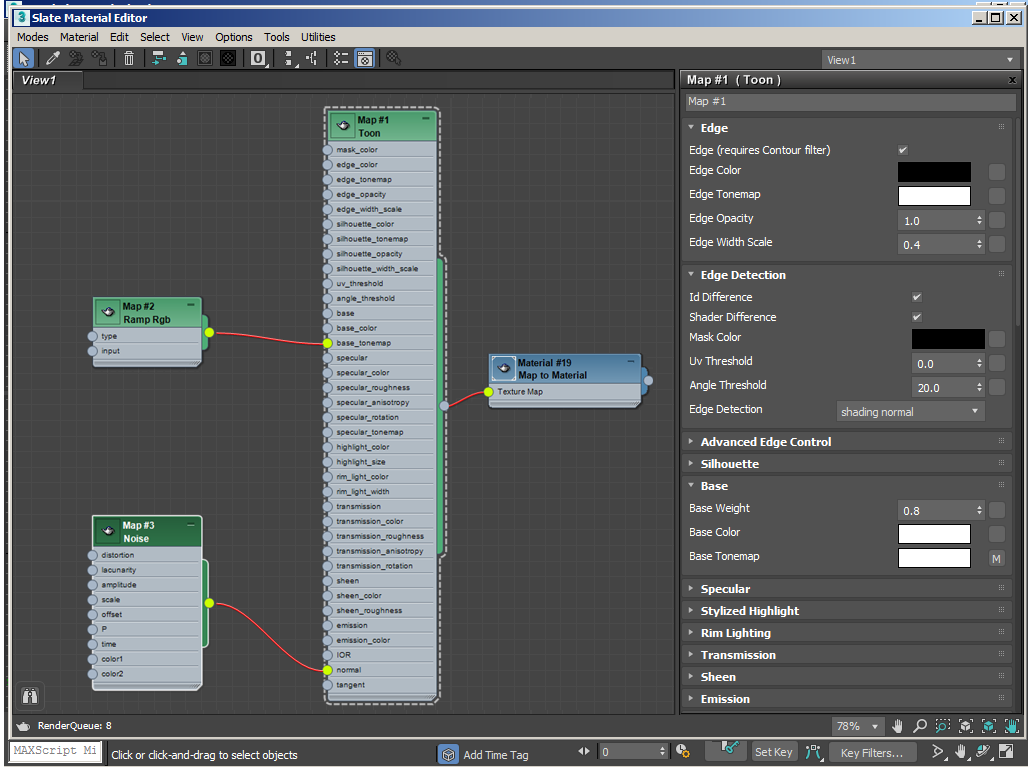Open the Options menu

point(234,37)
